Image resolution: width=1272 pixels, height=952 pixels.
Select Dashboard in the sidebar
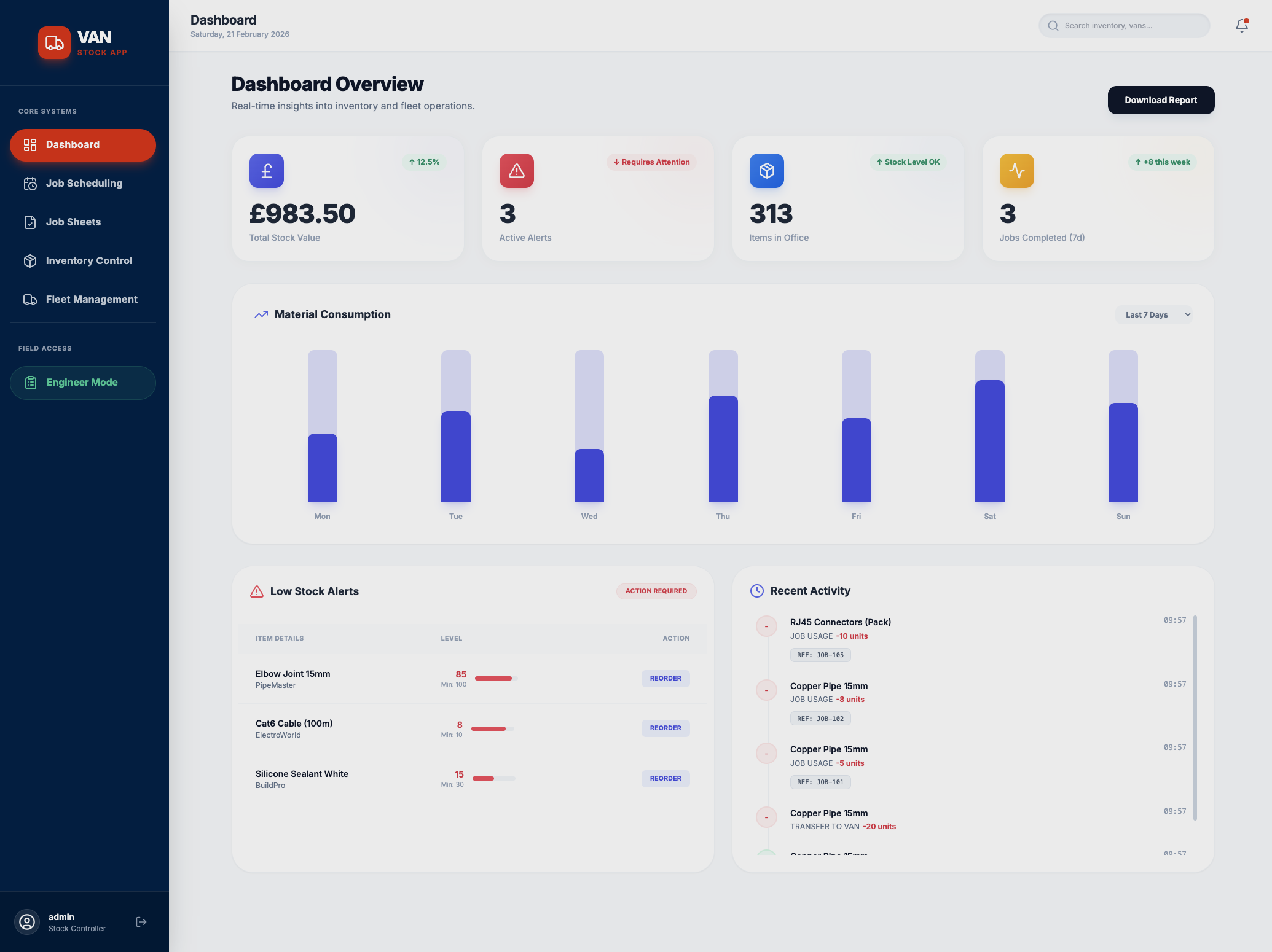tap(83, 145)
